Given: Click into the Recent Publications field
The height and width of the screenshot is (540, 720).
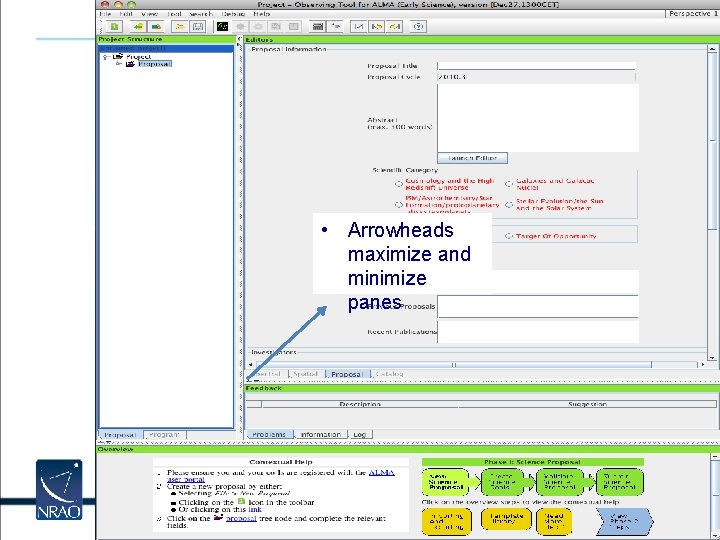Looking at the screenshot, I should click(x=538, y=332).
